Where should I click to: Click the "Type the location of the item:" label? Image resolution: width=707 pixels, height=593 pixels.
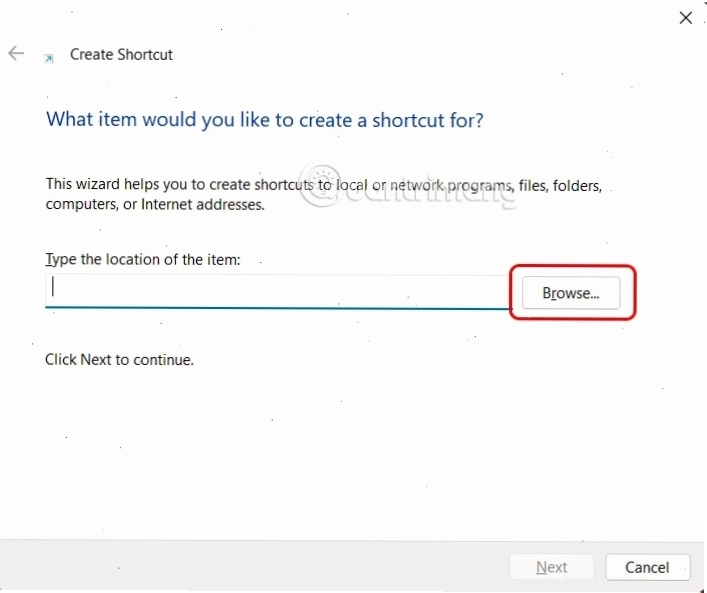coord(142,259)
